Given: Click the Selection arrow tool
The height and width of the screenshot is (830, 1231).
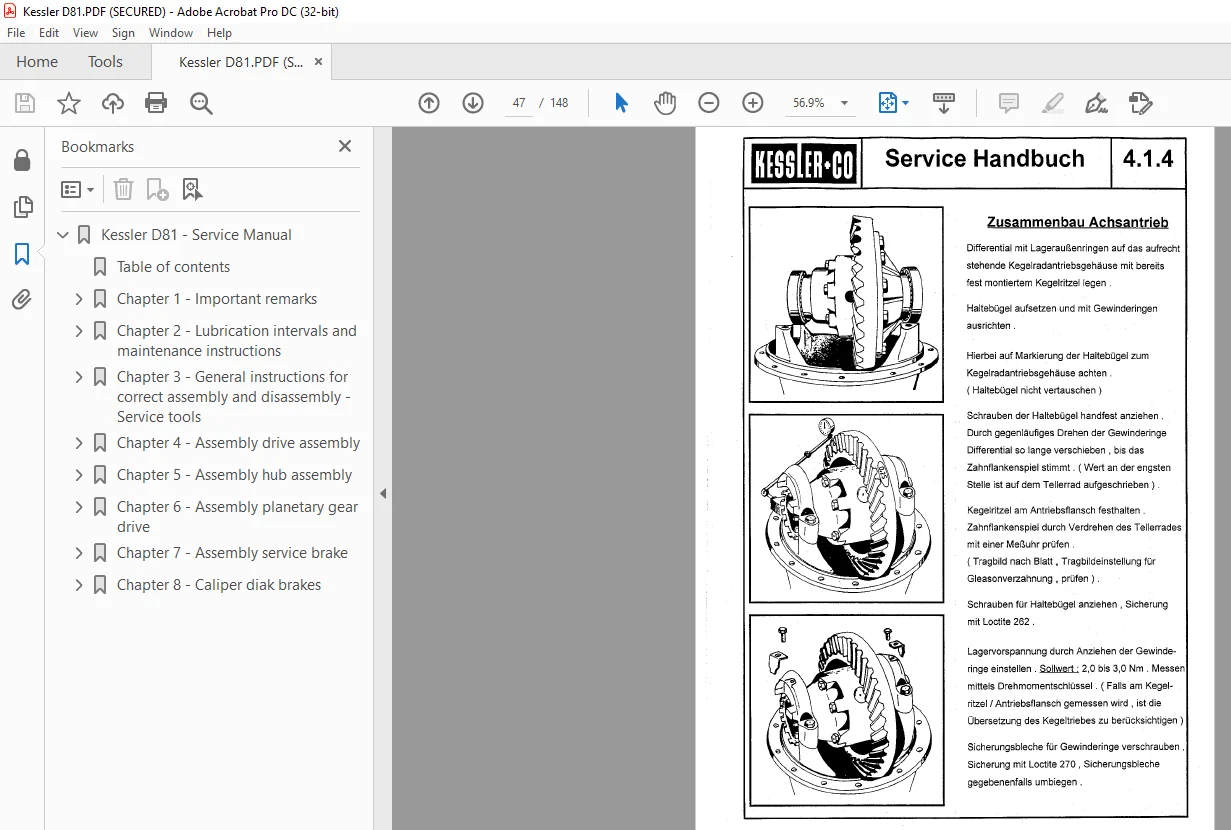Looking at the screenshot, I should 621,103.
